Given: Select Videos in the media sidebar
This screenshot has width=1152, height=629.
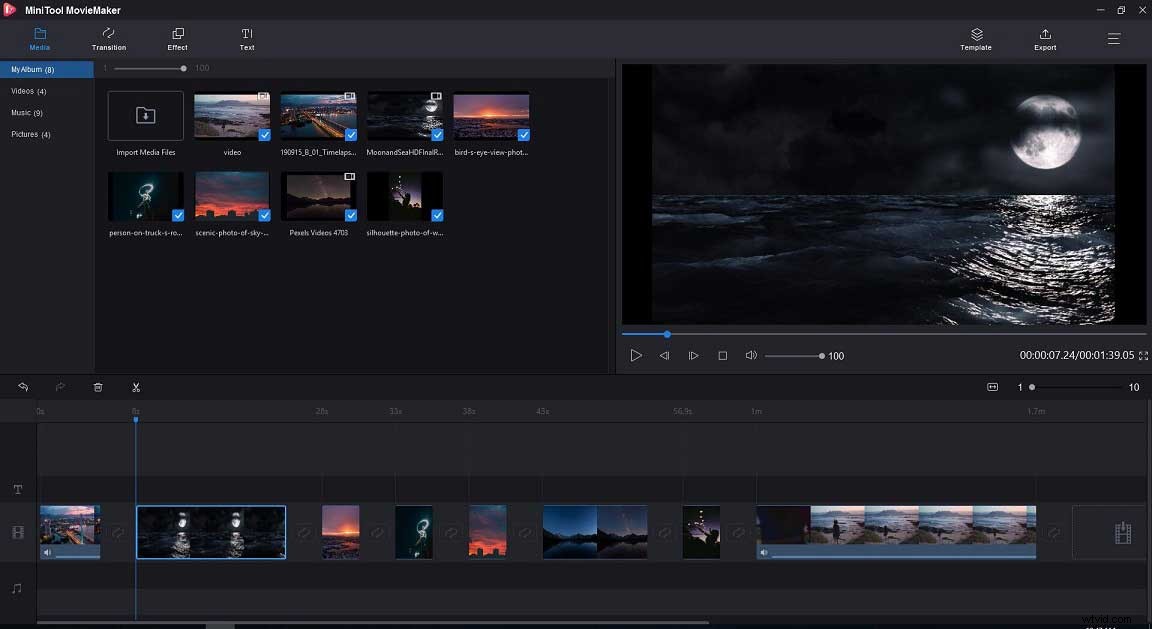Looking at the screenshot, I should coord(30,90).
